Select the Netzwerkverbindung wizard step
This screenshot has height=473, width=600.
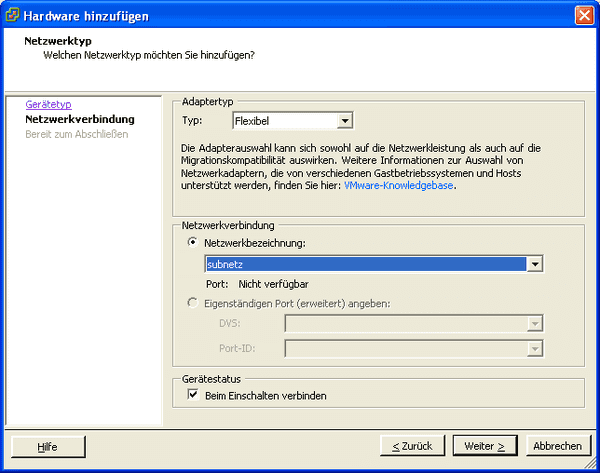[80, 119]
